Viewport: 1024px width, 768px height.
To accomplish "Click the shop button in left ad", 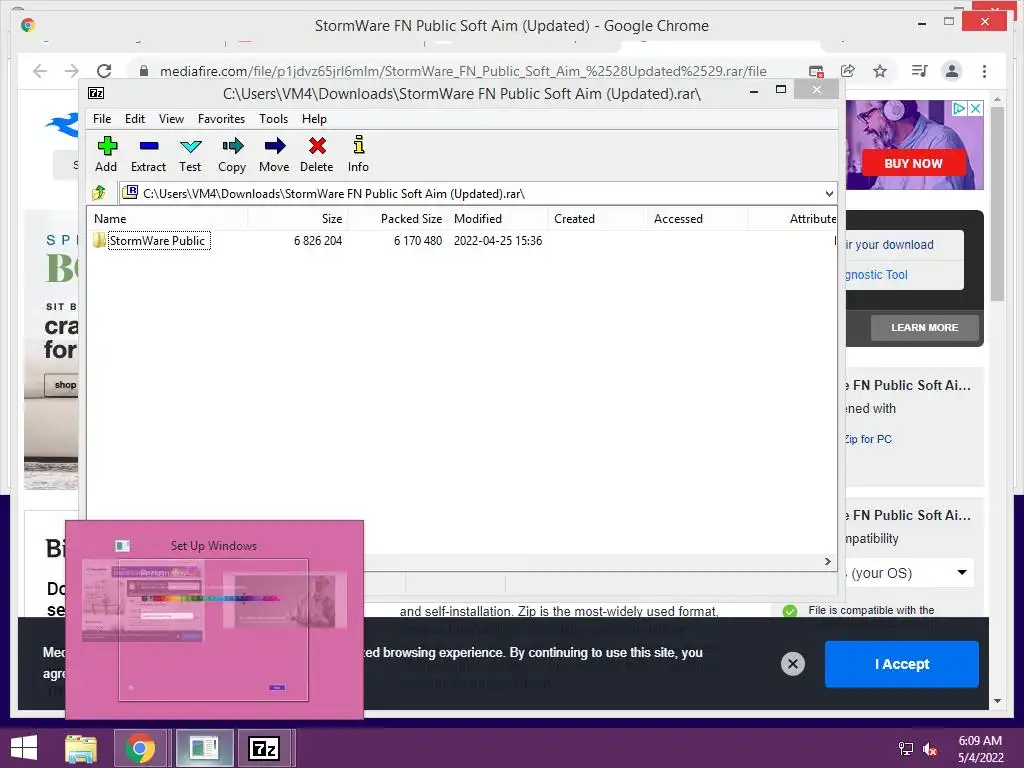I will [62, 385].
